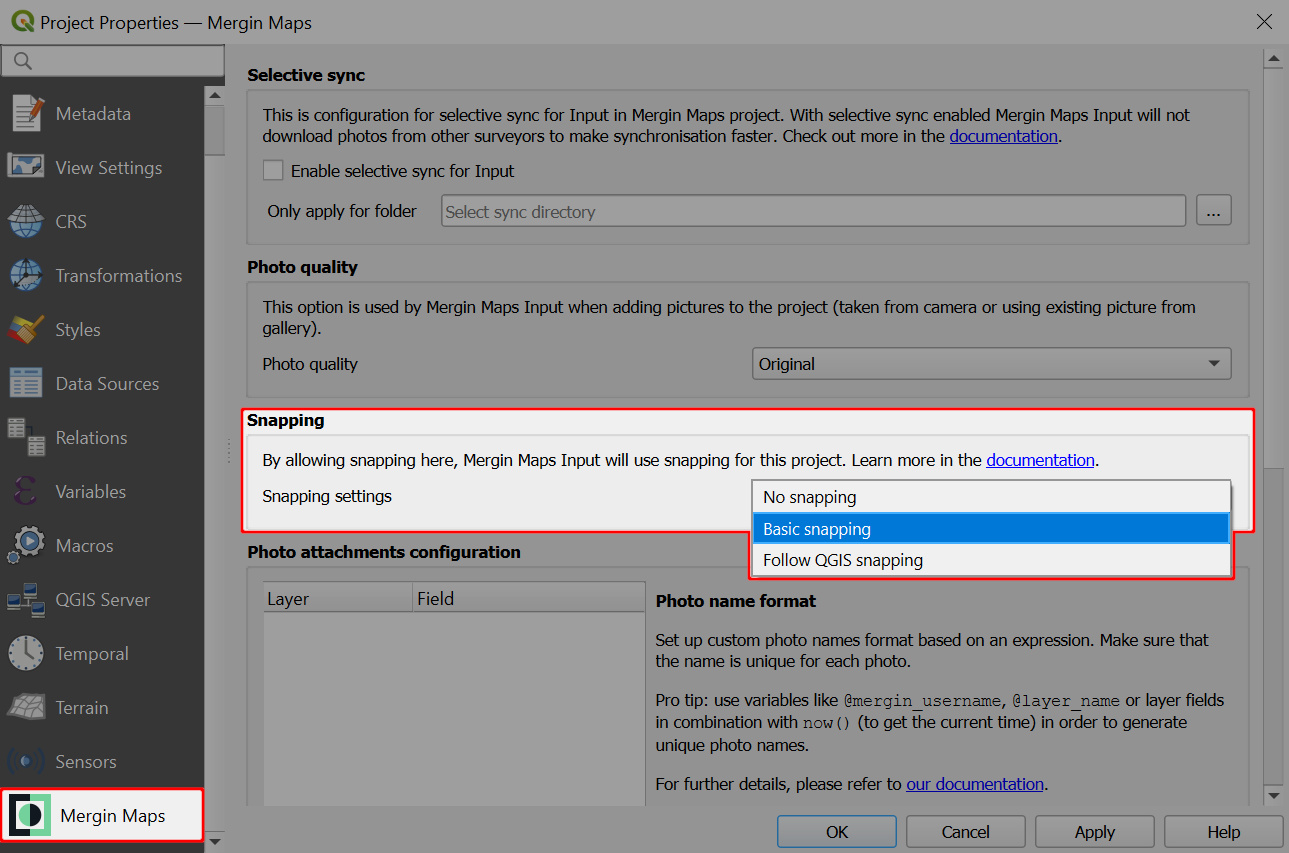Switch to the Sensors page
Screen dimensions: 1289x853
(x=102, y=761)
